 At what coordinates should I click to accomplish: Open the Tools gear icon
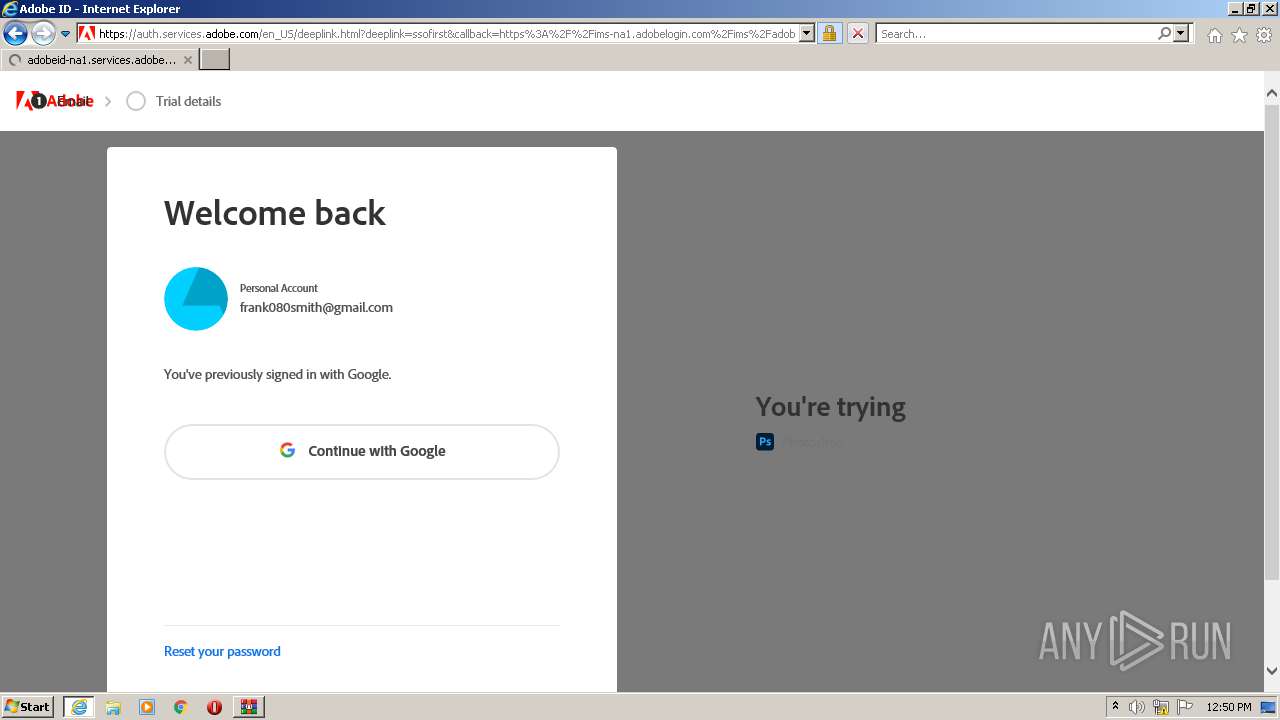[x=1264, y=35]
